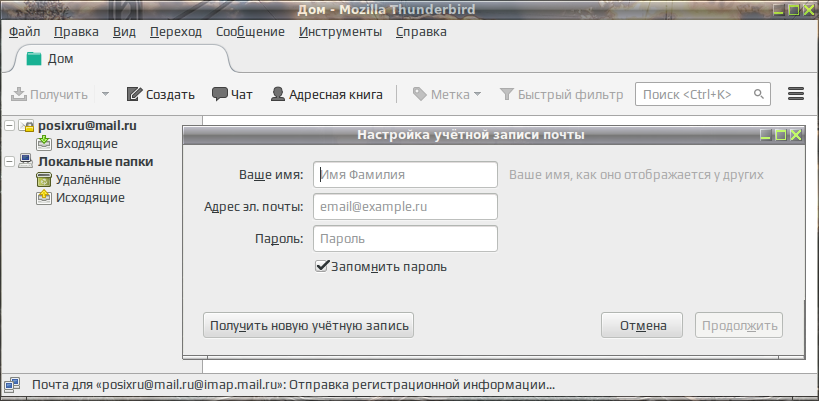
Task: Open Чат via the speech bubble icon
Action: coord(219,95)
